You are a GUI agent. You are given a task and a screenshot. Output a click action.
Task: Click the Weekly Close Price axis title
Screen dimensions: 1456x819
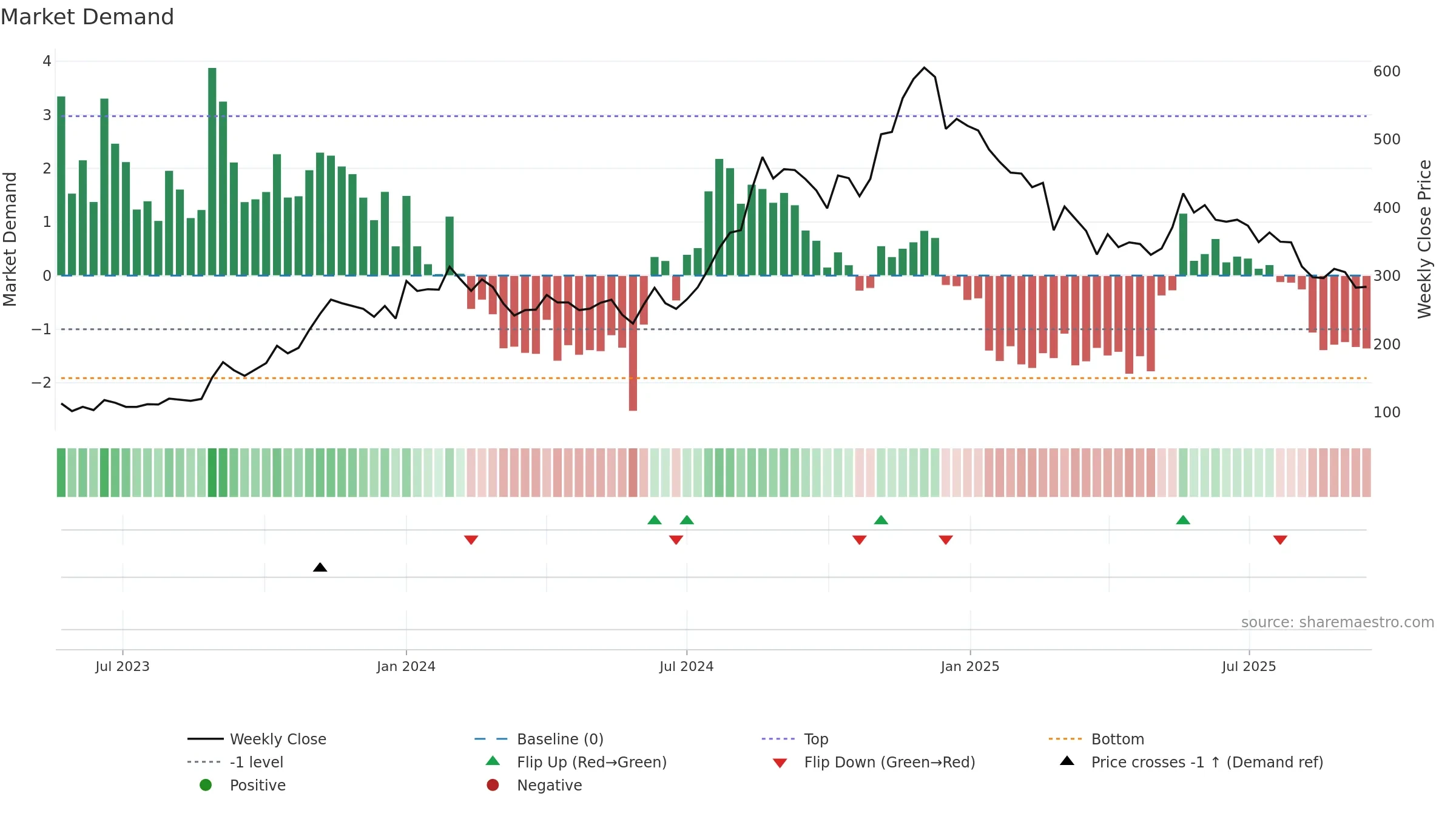point(1424,239)
